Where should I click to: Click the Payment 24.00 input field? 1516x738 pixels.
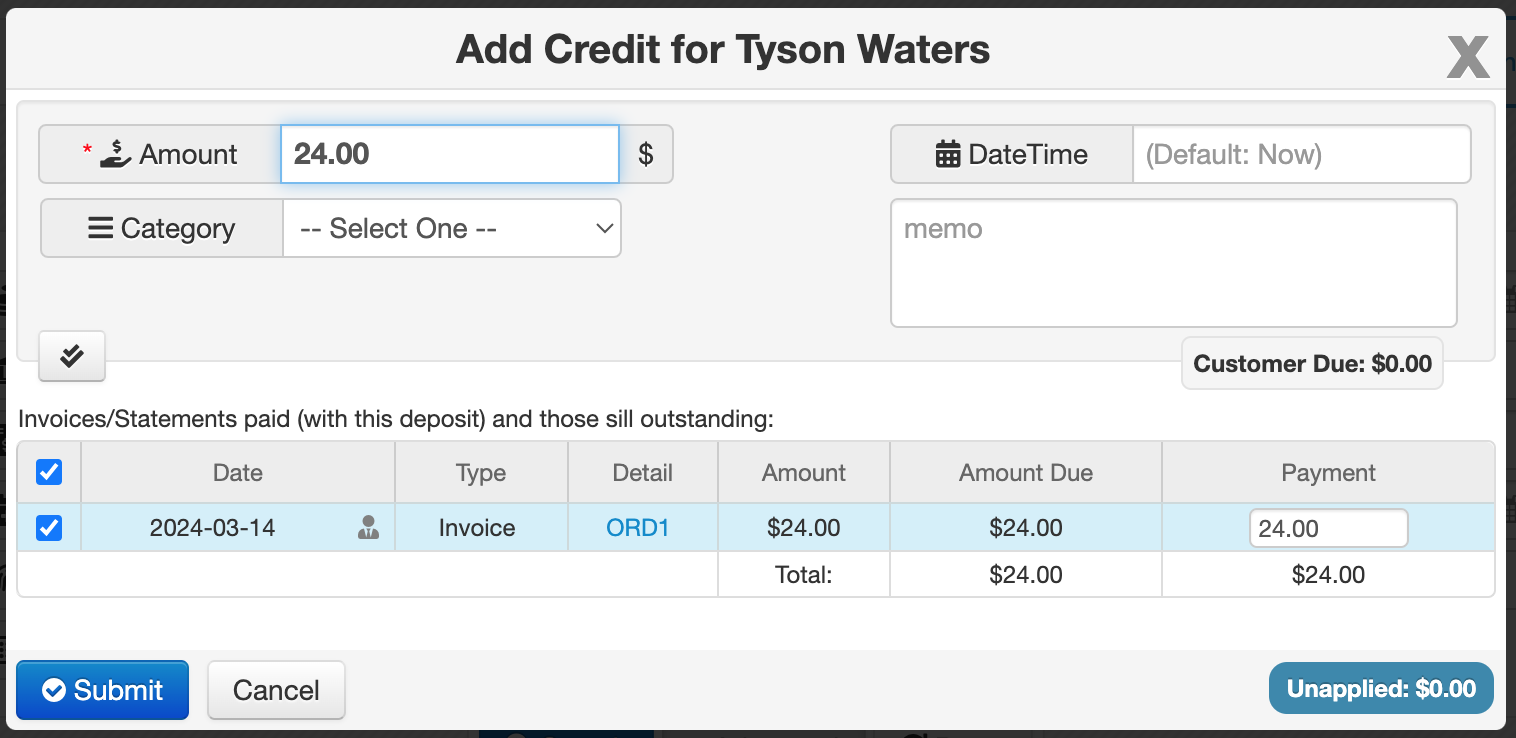(x=1328, y=528)
